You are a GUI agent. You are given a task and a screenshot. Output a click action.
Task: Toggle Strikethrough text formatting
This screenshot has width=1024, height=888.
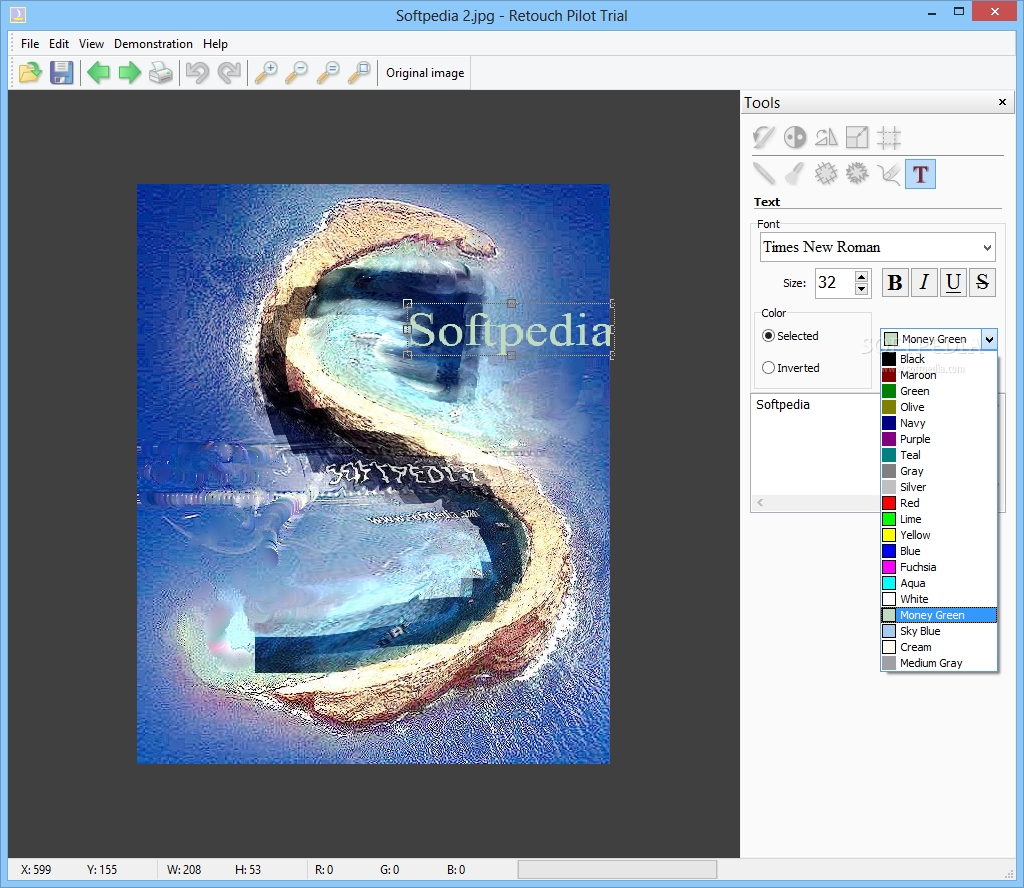pos(982,282)
